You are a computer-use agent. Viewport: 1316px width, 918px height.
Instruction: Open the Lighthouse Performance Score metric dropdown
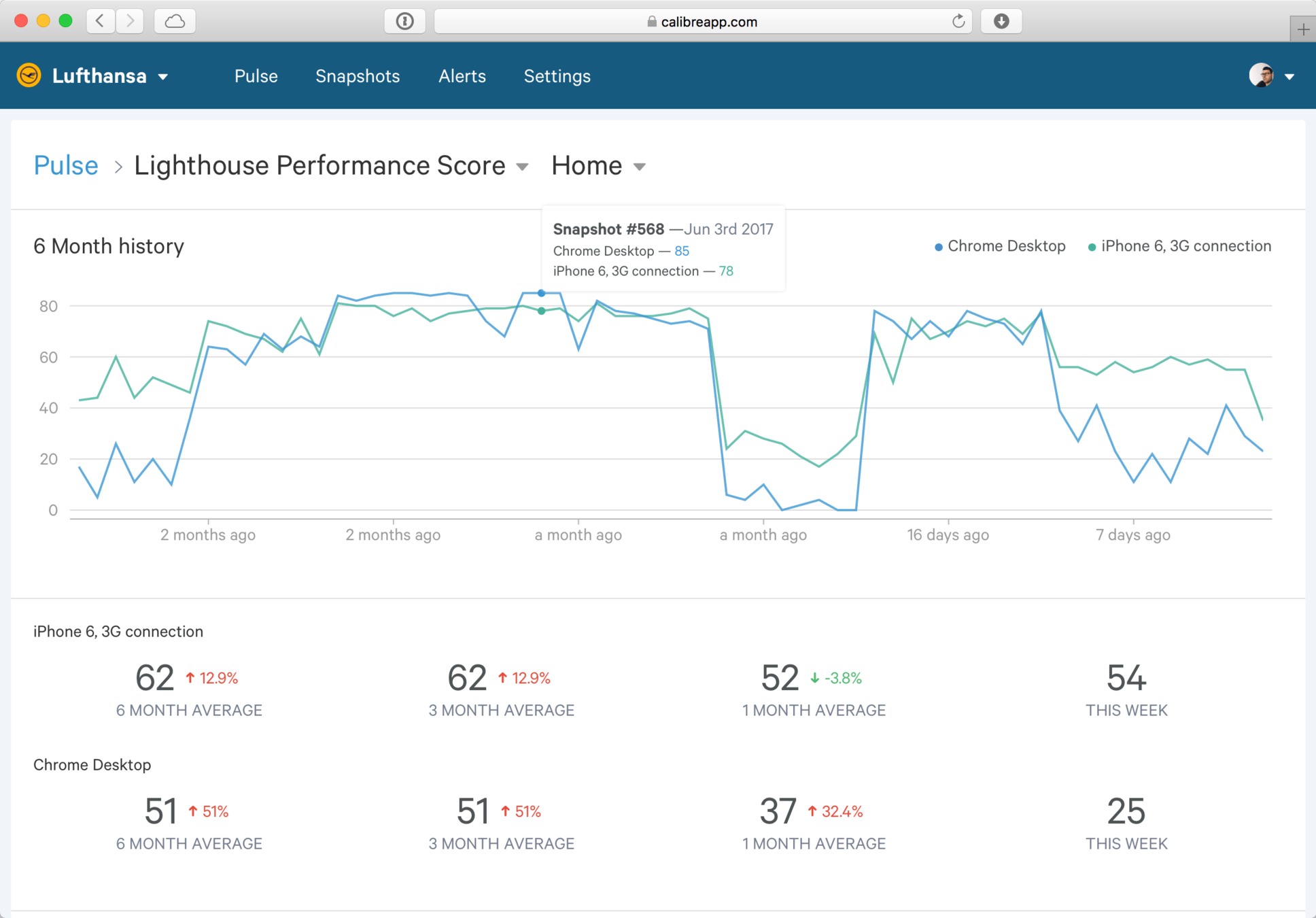click(x=522, y=167)
